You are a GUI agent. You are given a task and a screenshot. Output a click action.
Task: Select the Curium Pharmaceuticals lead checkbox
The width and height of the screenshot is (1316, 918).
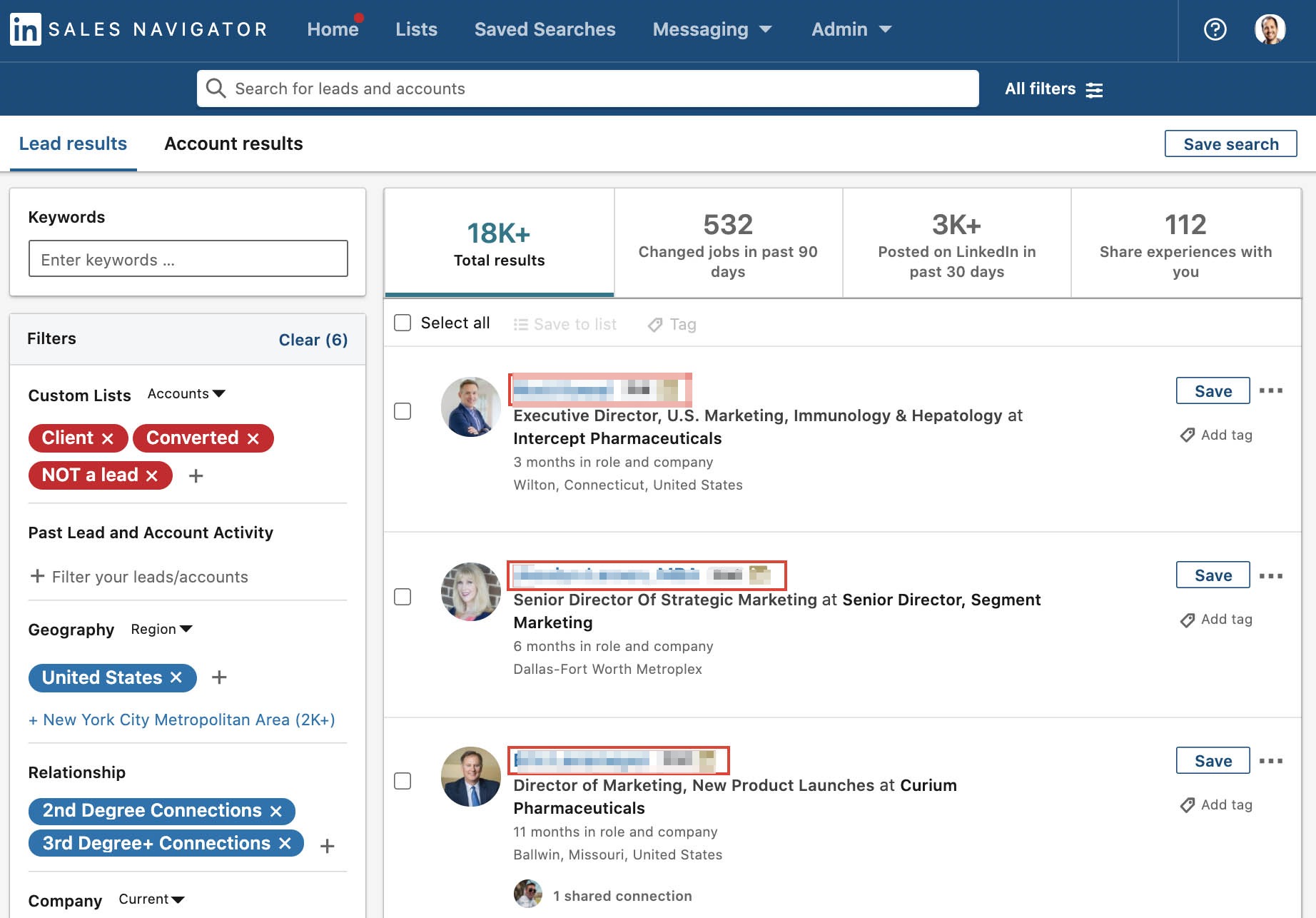click(403, 781)
